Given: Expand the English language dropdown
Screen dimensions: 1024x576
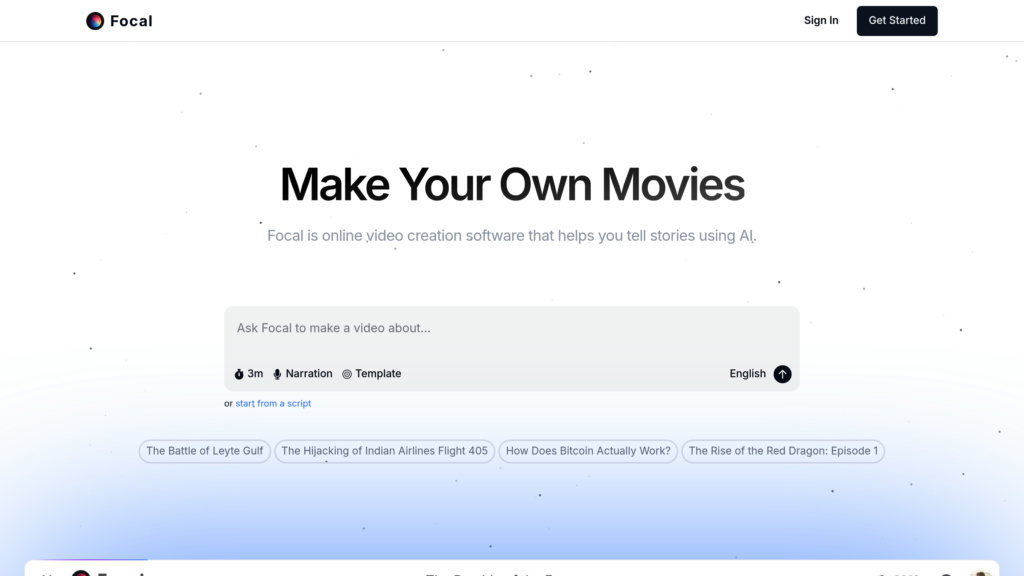Looking at the screenshot, I should [x=747, y=374].
